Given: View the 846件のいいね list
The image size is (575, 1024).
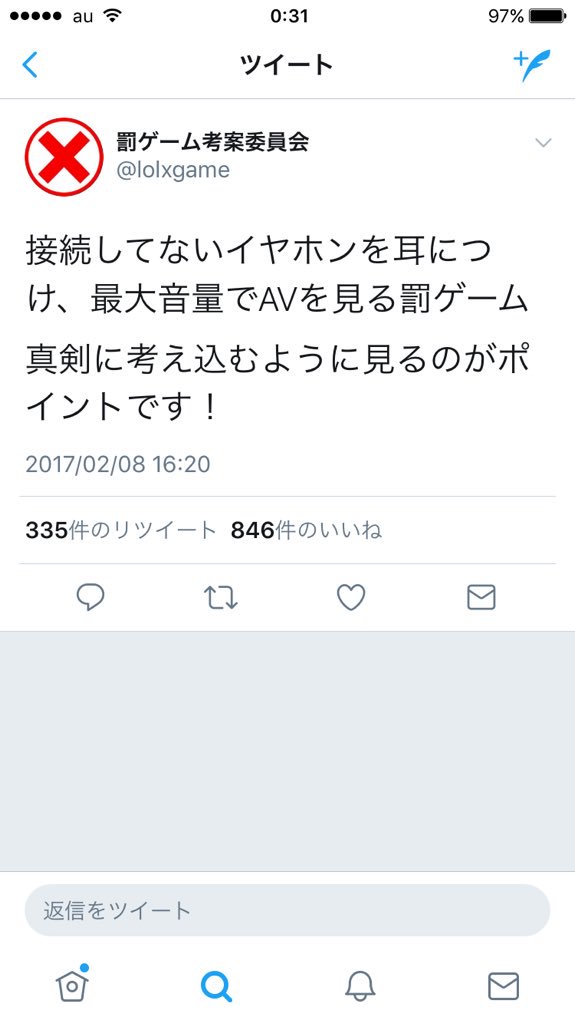Looking at the screenshot, I should click(306, 530).
